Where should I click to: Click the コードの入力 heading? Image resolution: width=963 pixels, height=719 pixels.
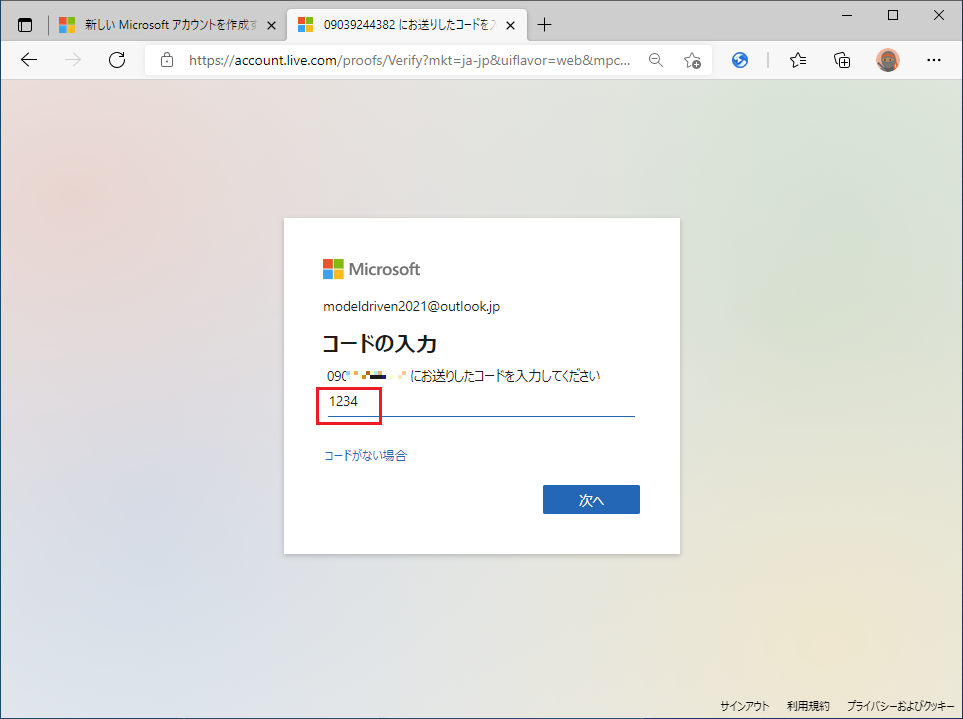[x=380, y=344]
